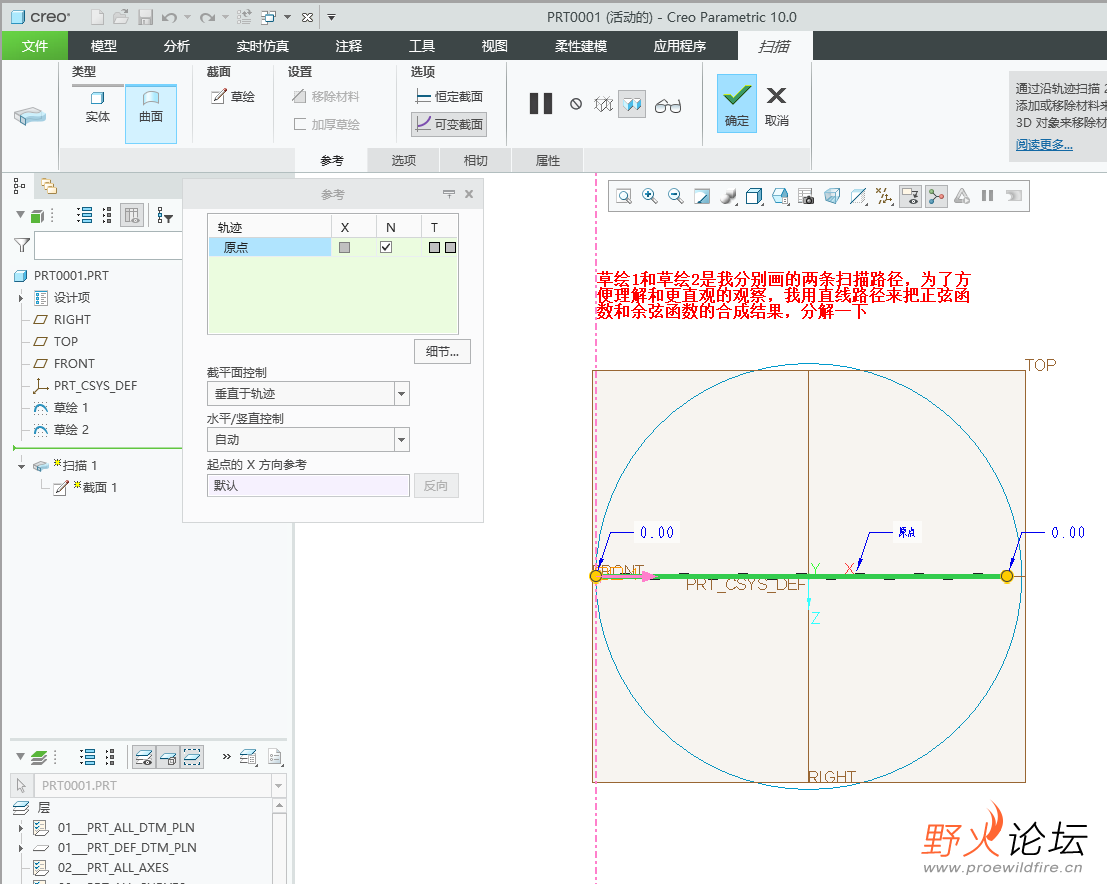Undo the last action

tap(169, 17)
